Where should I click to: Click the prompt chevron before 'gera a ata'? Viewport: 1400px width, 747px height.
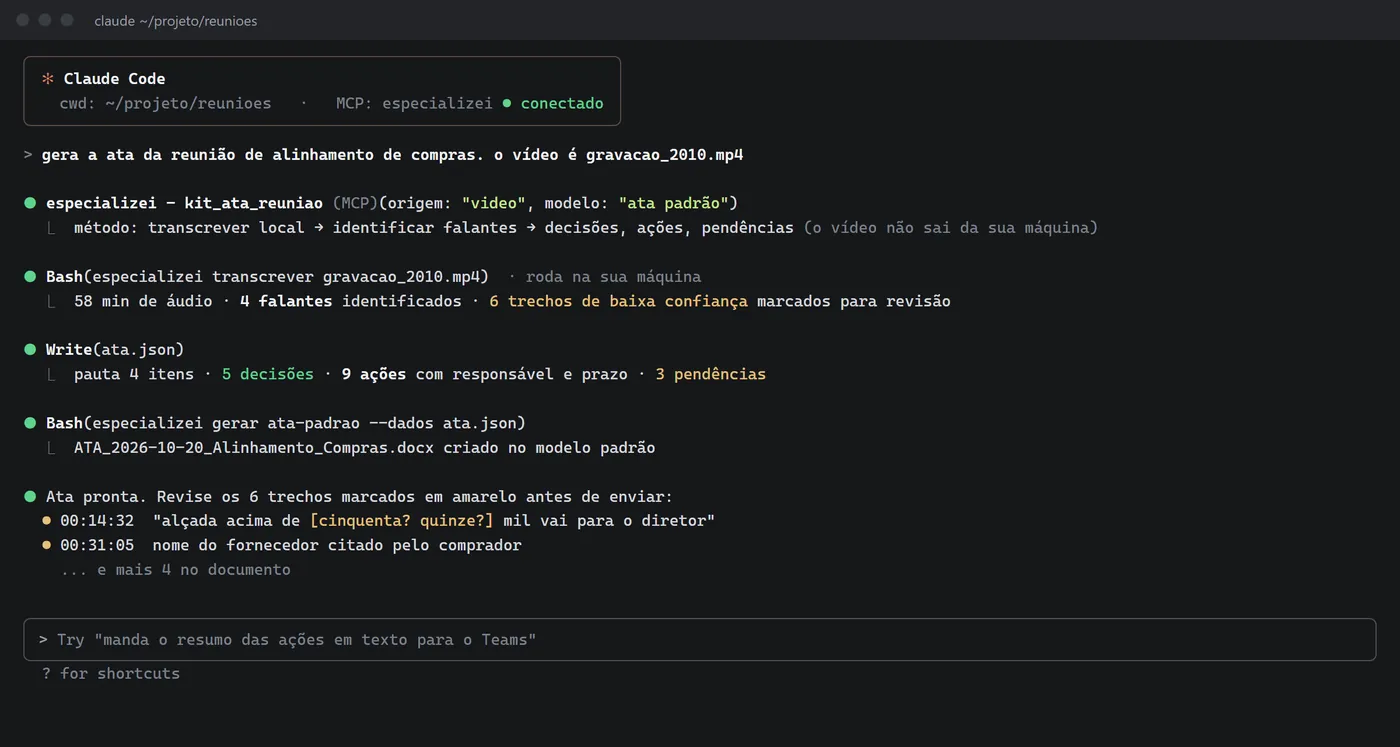coord(28,155)
